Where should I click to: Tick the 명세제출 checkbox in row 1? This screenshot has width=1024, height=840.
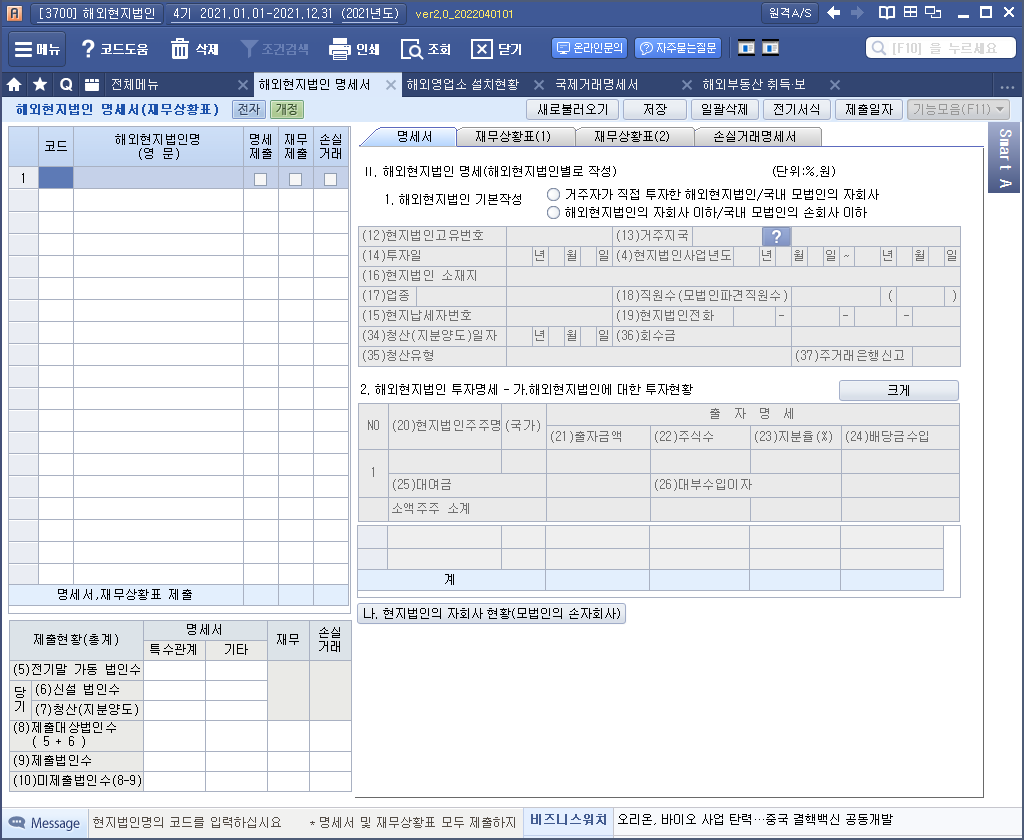(260, 179)
